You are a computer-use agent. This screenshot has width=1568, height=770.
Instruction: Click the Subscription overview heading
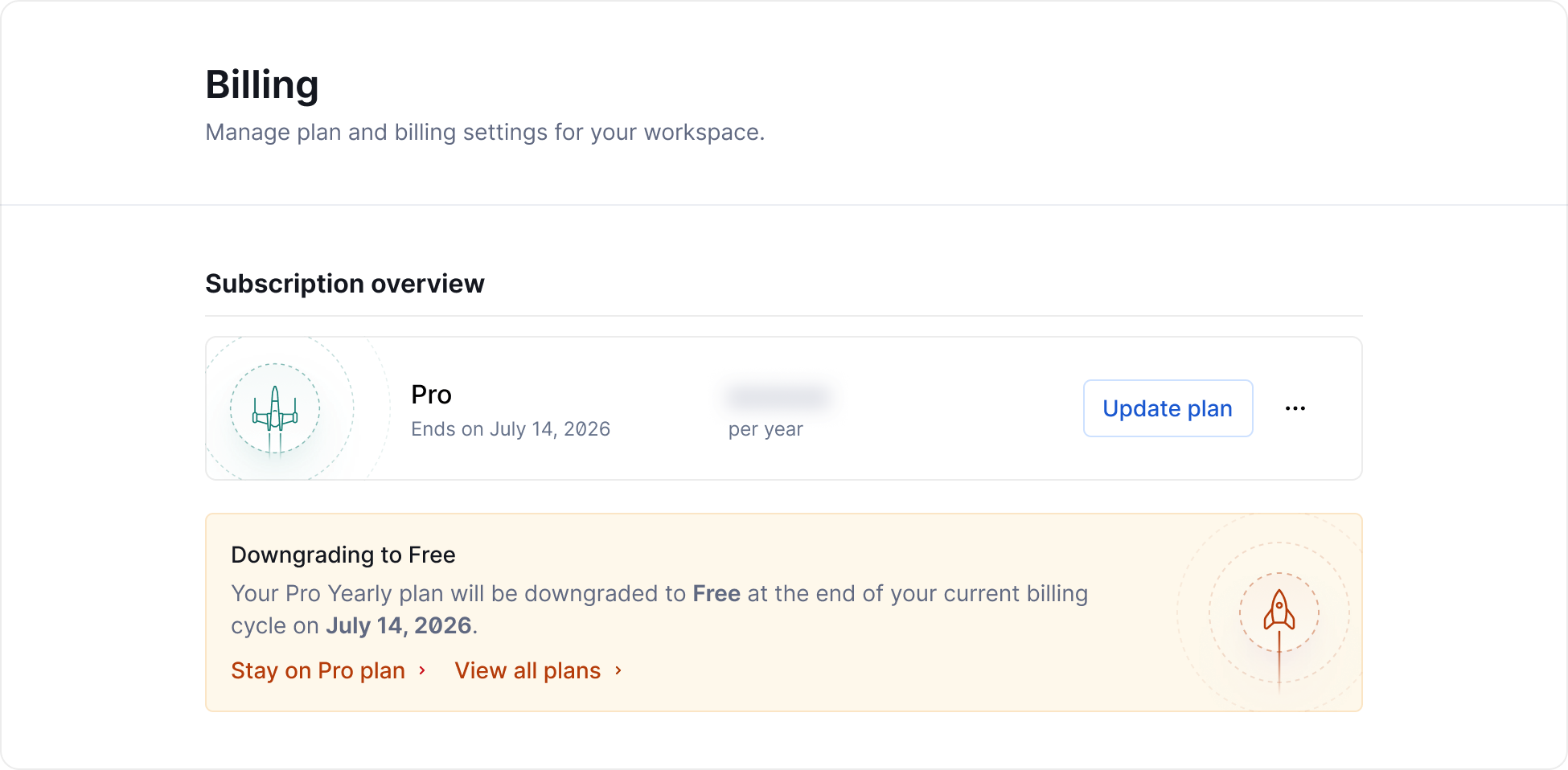(x=345, y=283)
